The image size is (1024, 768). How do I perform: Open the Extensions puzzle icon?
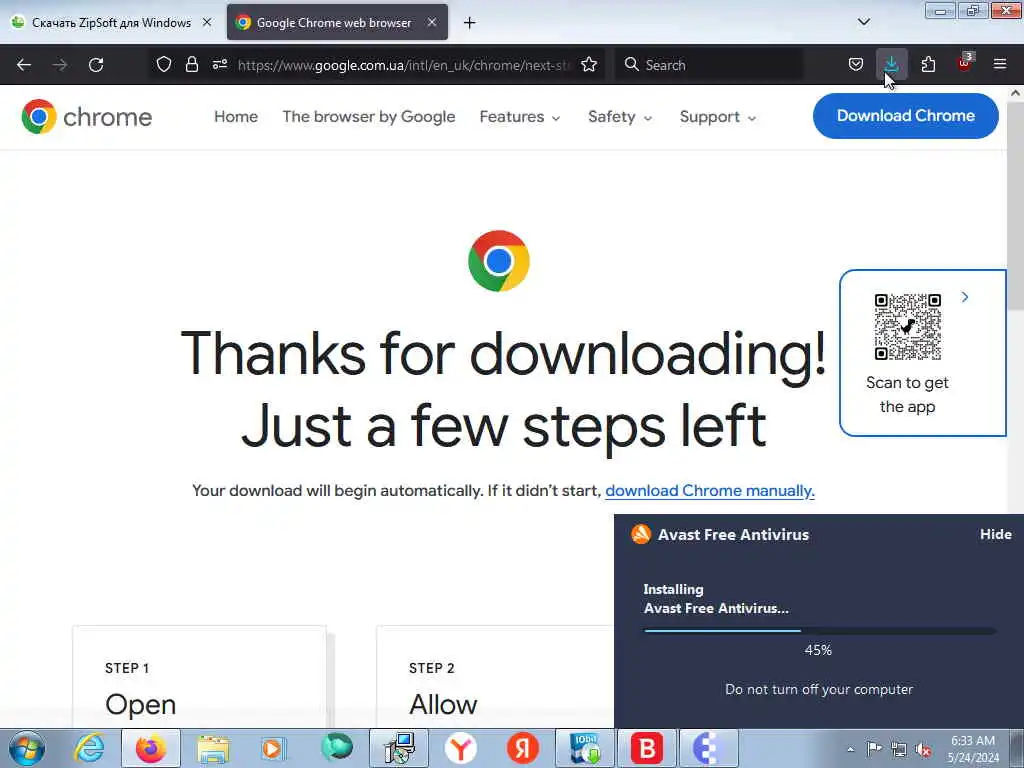928,64
